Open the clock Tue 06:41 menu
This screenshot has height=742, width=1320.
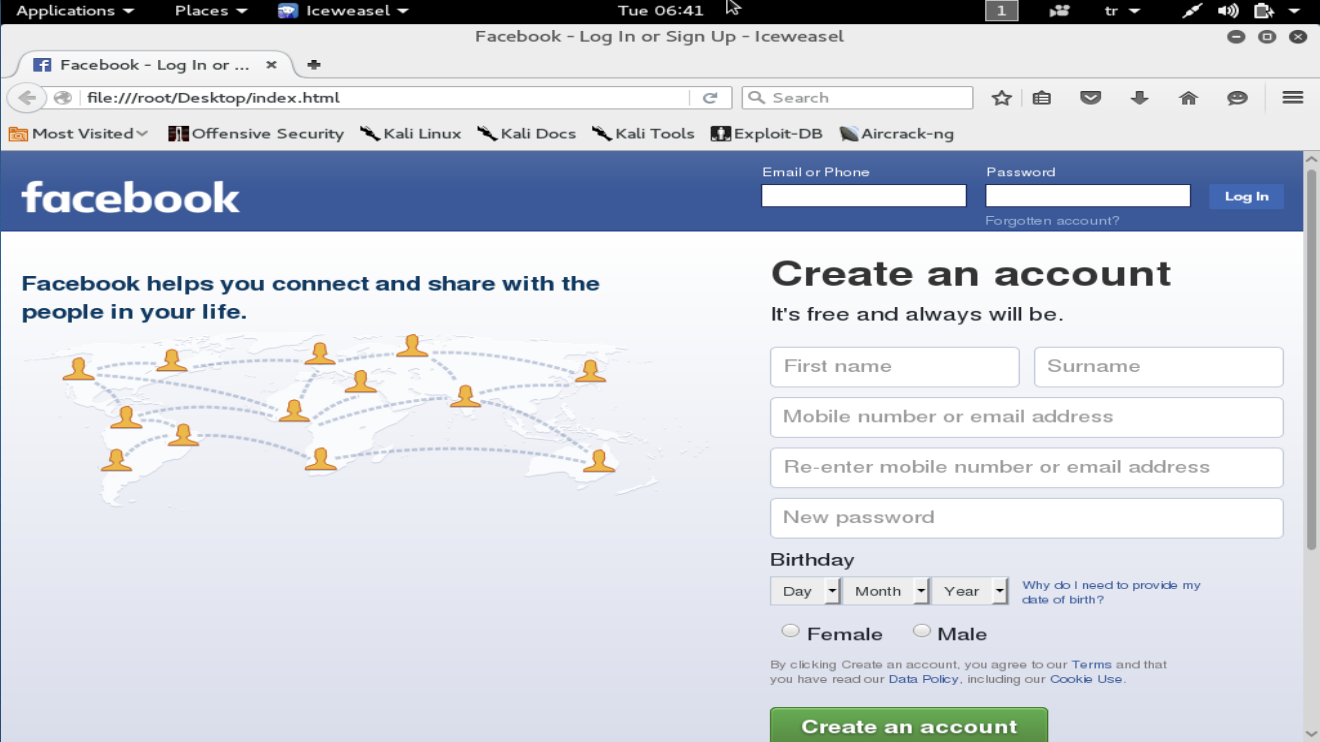661,11
